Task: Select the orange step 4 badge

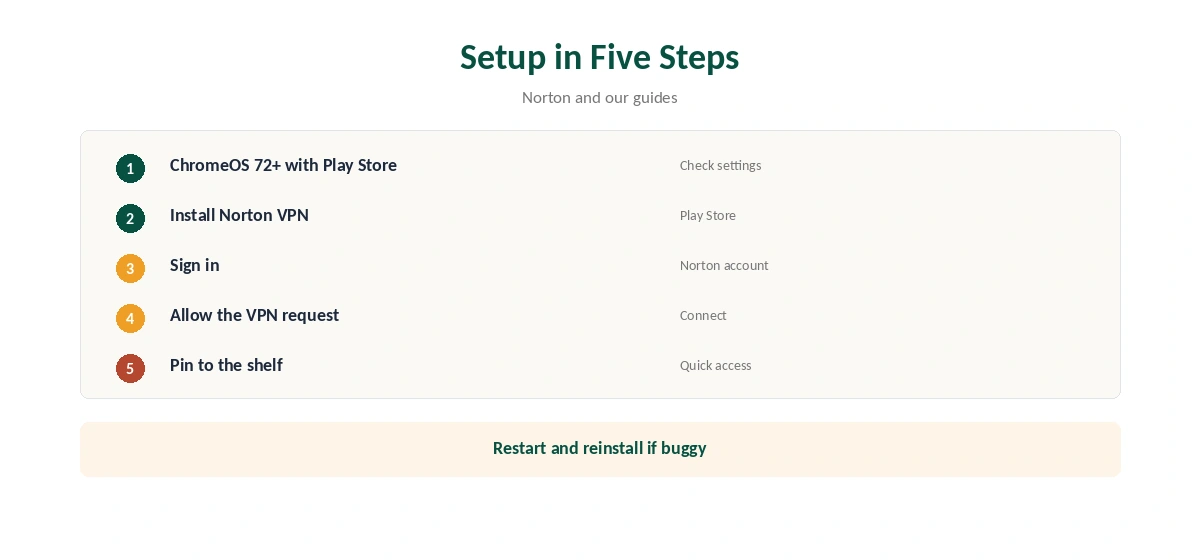Action: (130, 318)
